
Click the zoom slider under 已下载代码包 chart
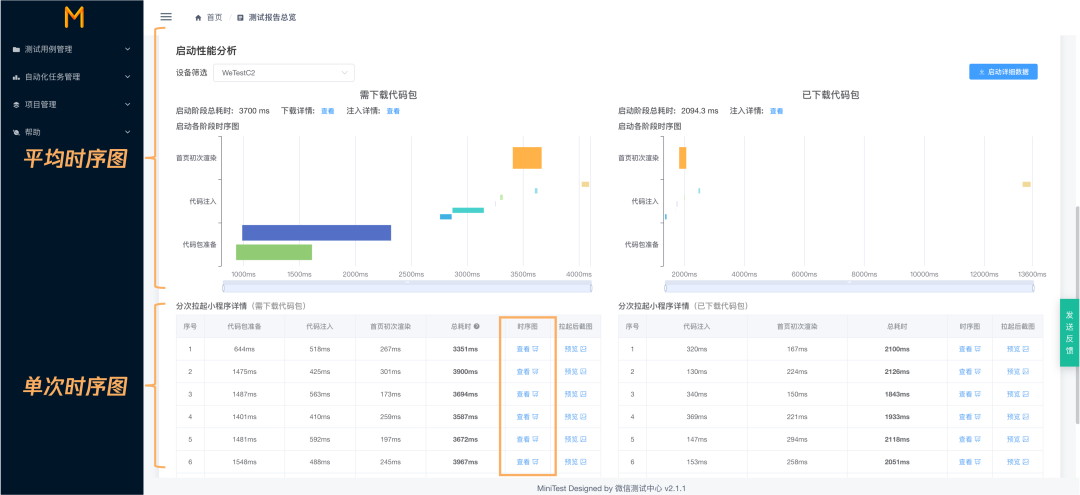click(x=849, y=286)
